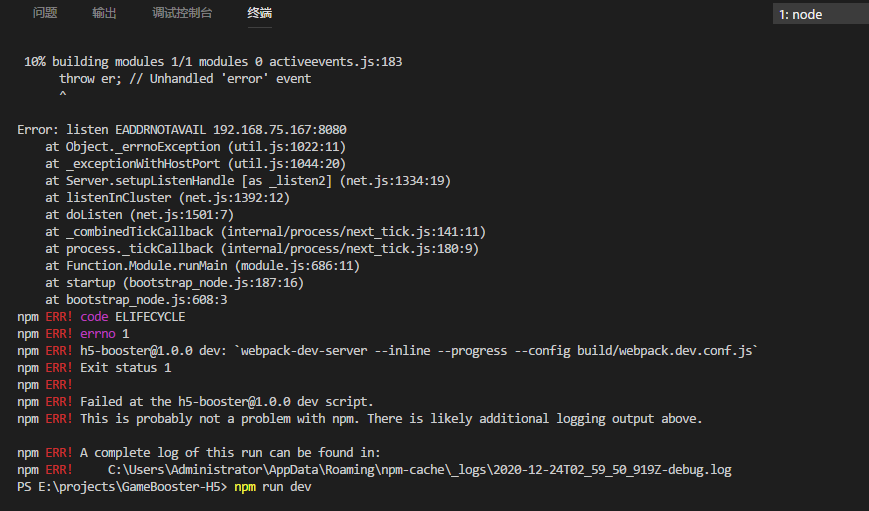Click the util.js:1022:11 file reference

click(x=287, y=147)
